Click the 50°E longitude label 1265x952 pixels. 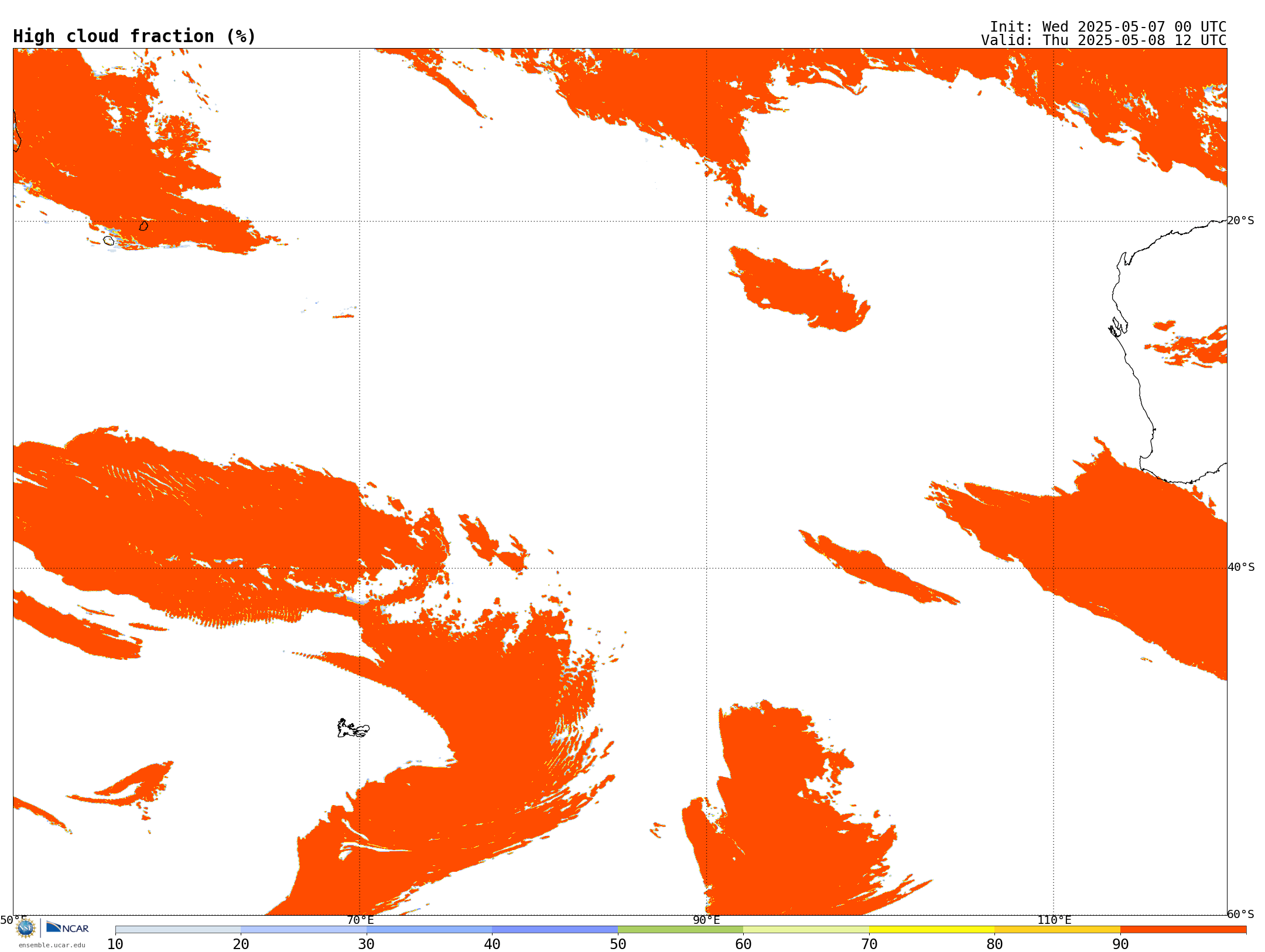[13, 920]
